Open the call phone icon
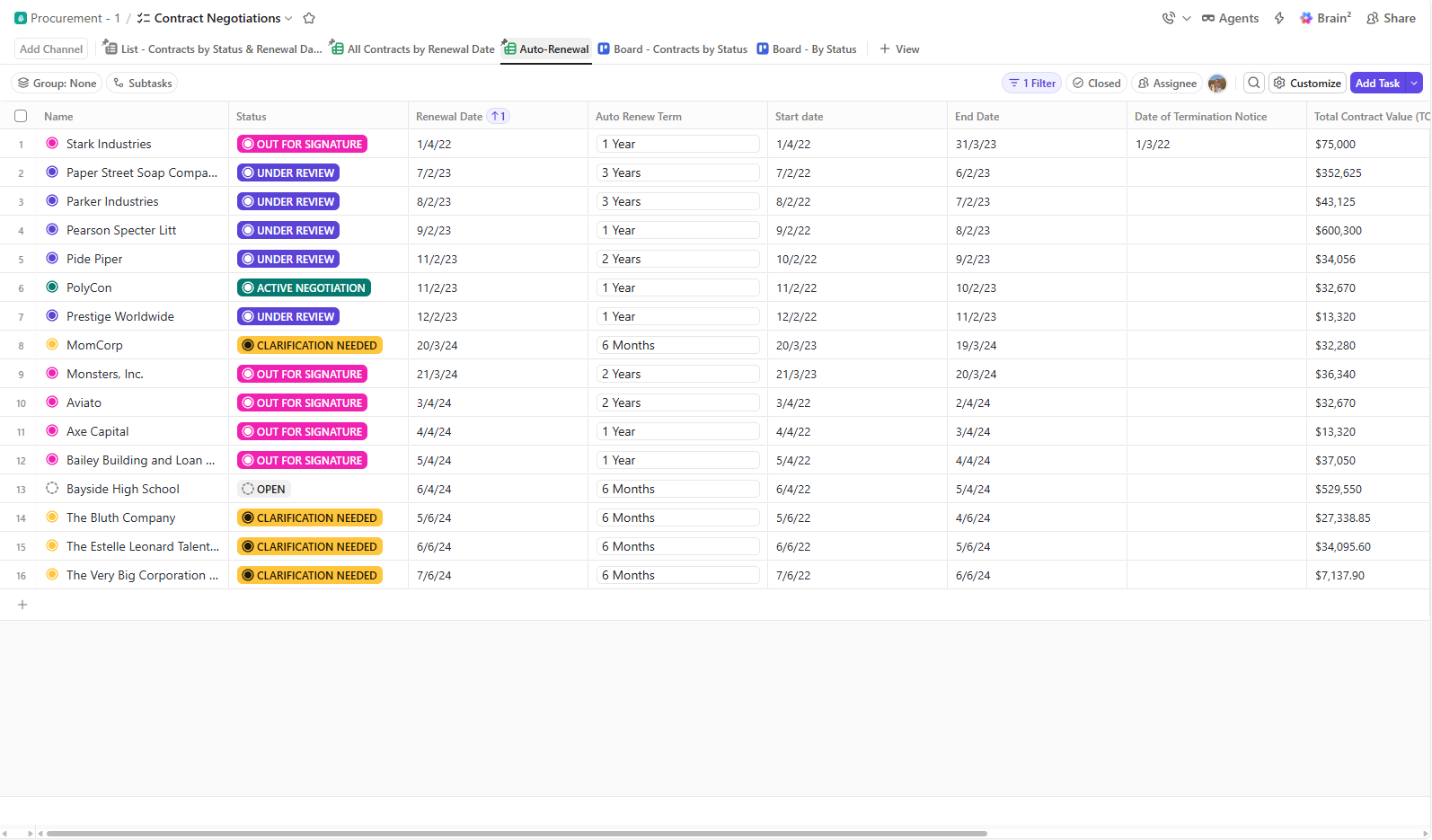 point(1168,18)
